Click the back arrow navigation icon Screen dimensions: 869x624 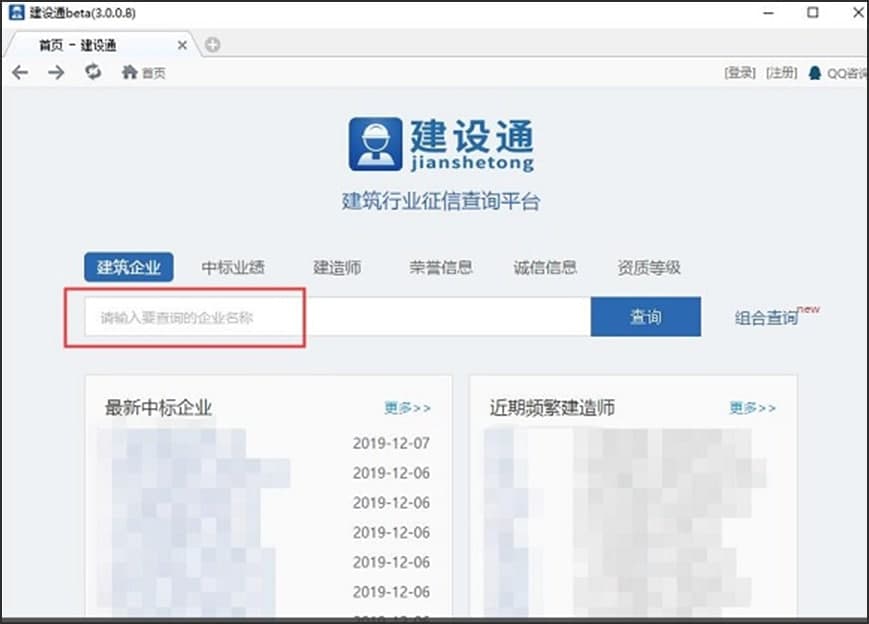point(20,73)
